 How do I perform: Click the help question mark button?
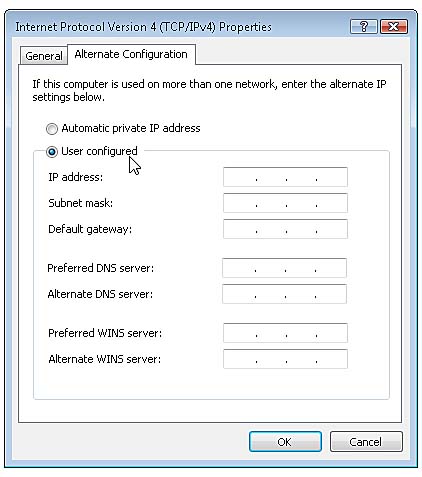(364, 26)
